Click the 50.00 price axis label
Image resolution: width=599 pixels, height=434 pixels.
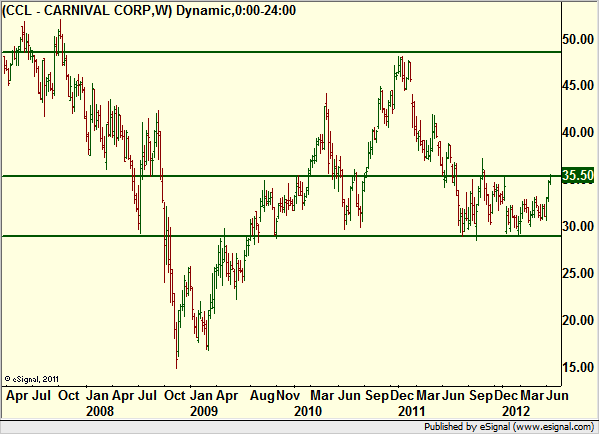pos(578,39)
